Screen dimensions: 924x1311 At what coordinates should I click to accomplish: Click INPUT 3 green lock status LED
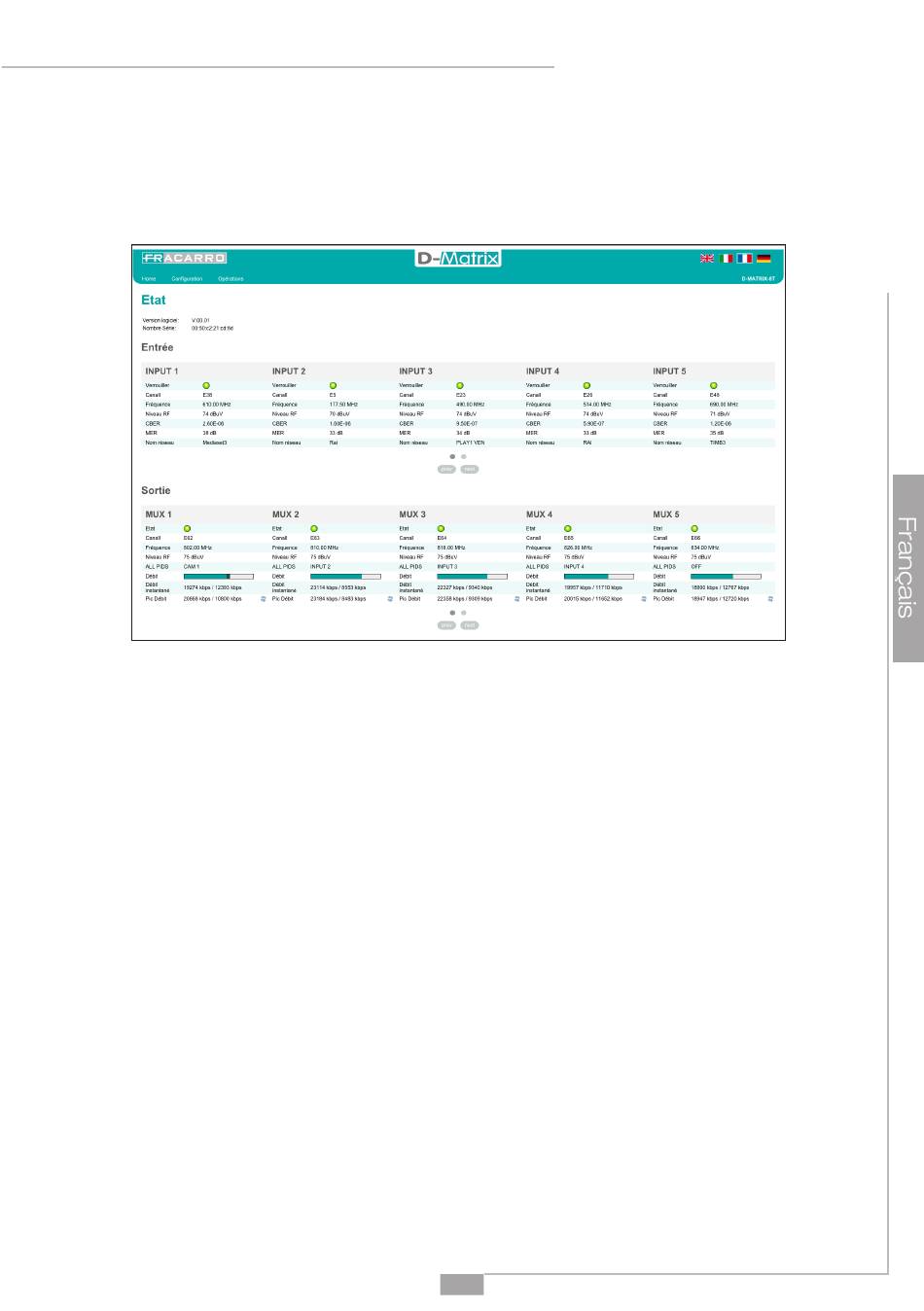(460, 386)
